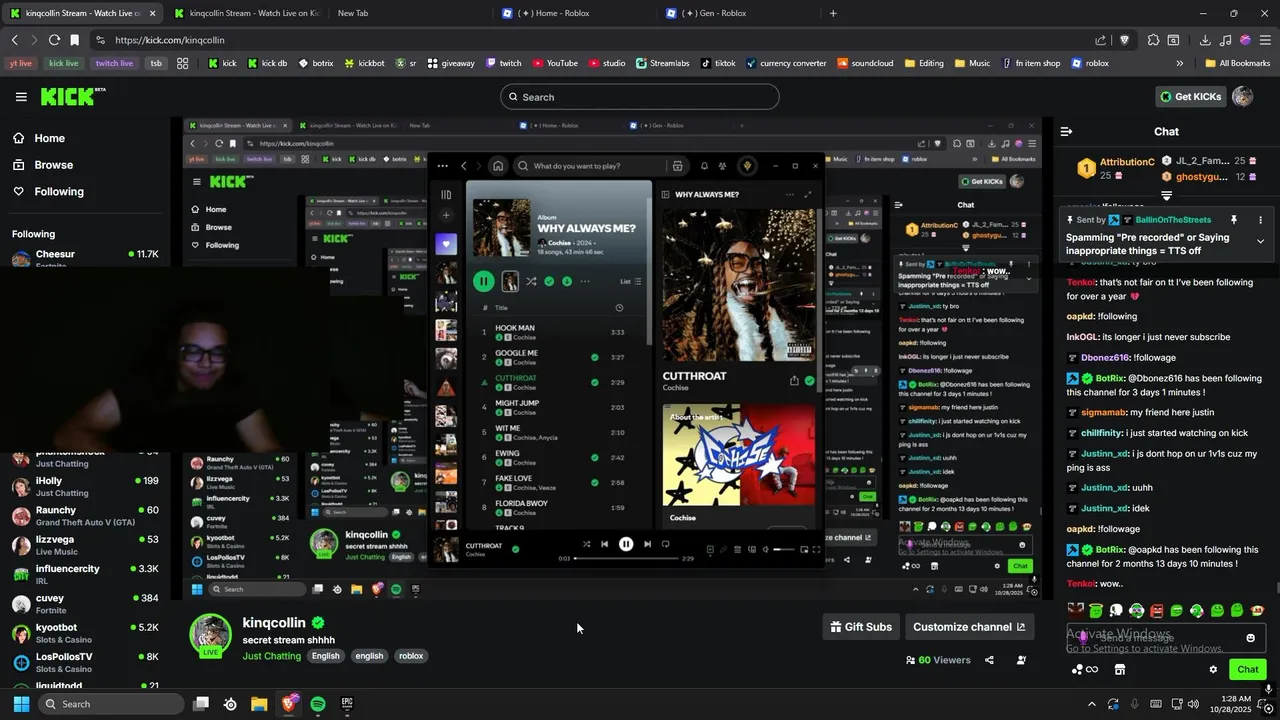Open the bookmarks bar apps grid icon
Screen dimensions: 1280x720
pos(182,63)
